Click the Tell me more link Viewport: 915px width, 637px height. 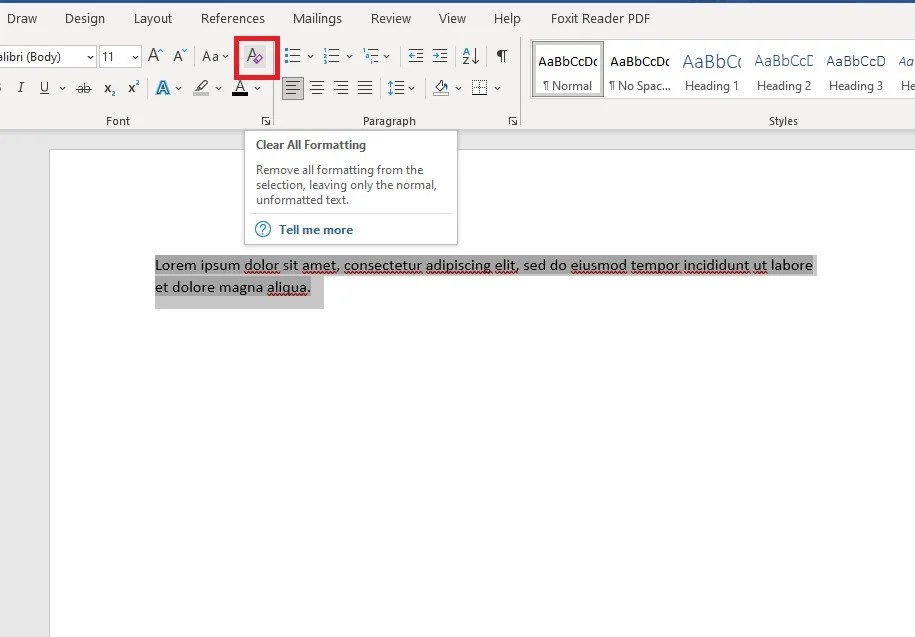[x=315, y=229]
